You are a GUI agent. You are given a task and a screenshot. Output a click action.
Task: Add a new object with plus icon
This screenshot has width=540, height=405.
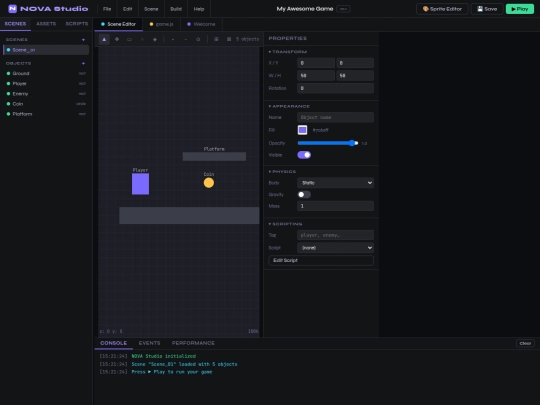tap(83, 63)
